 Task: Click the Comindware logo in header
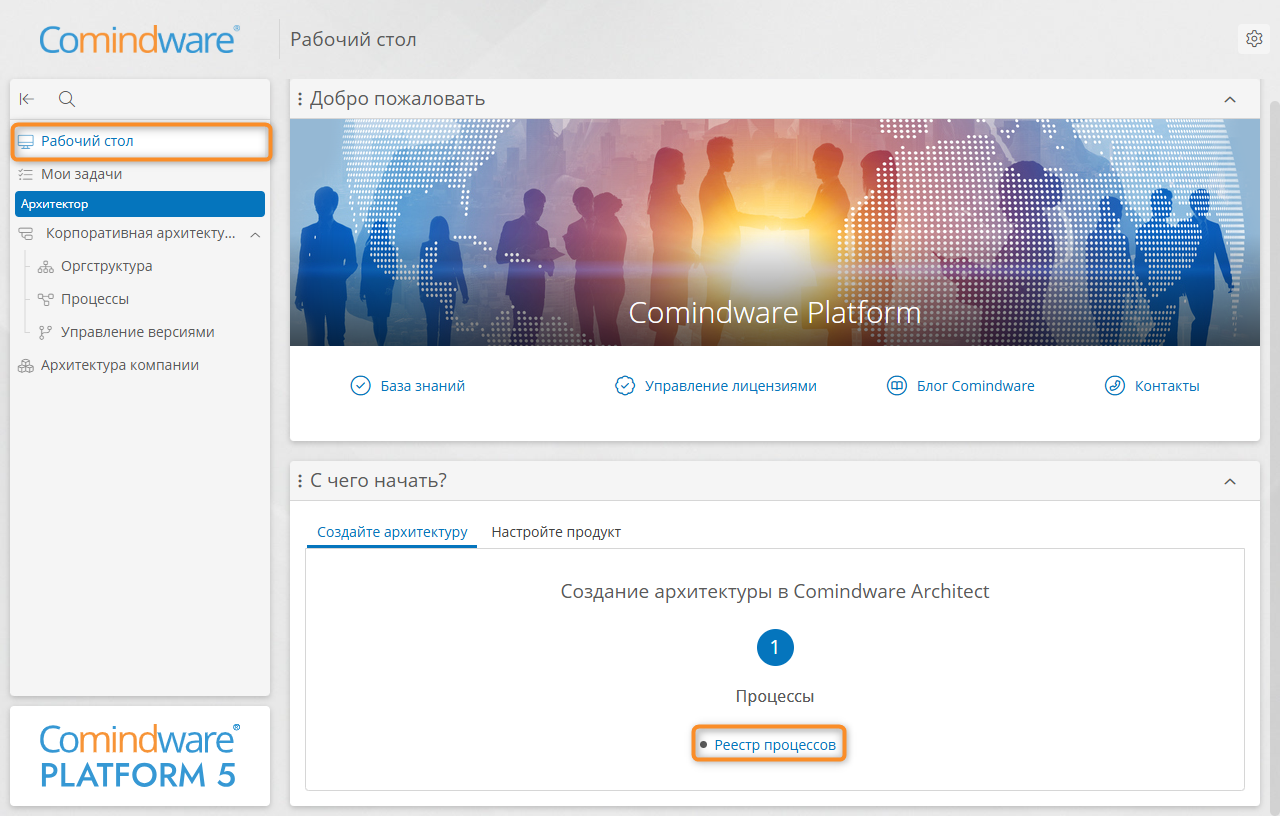(140, 39)
